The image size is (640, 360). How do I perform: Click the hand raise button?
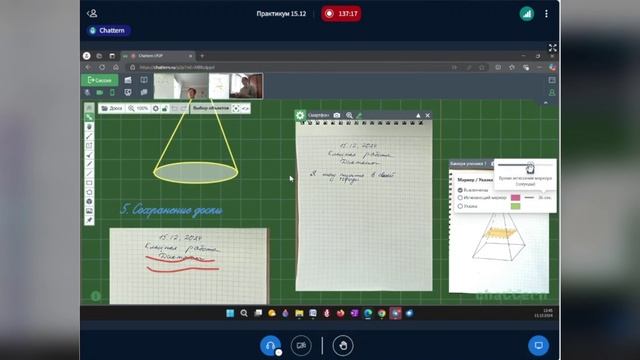[343, 345]
